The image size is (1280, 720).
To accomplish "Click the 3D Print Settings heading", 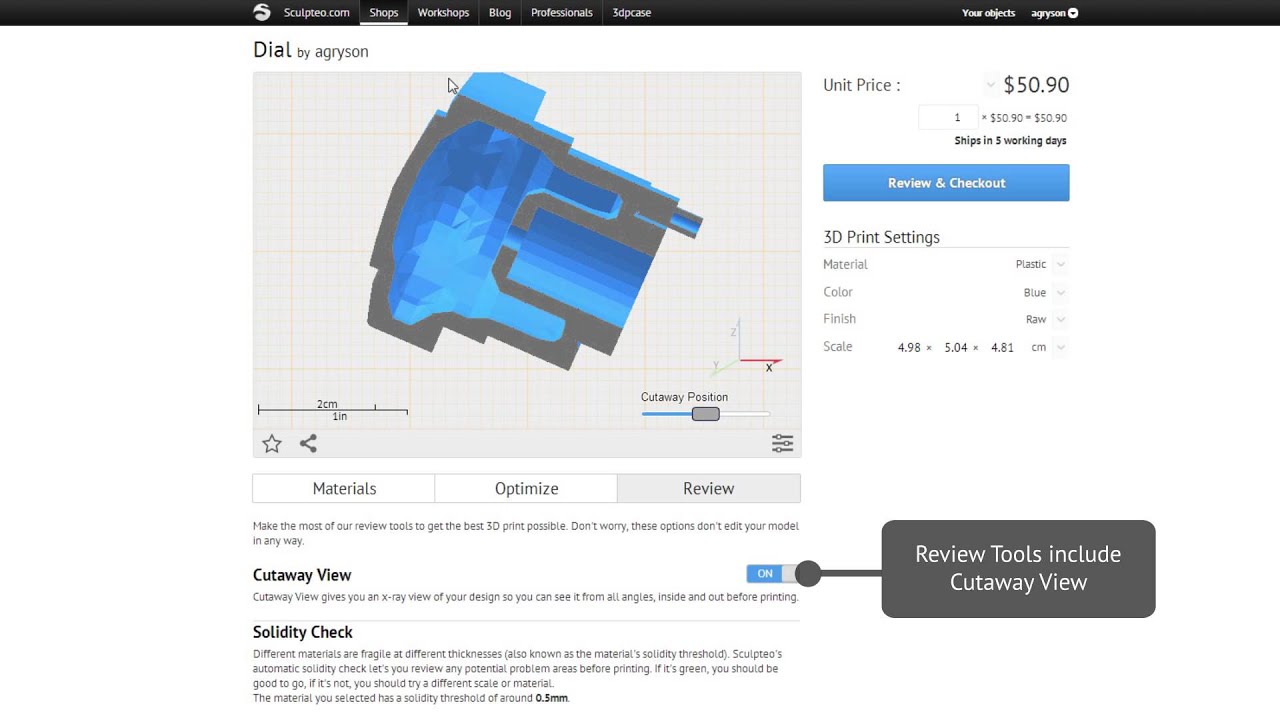I will tap(881, 237).
